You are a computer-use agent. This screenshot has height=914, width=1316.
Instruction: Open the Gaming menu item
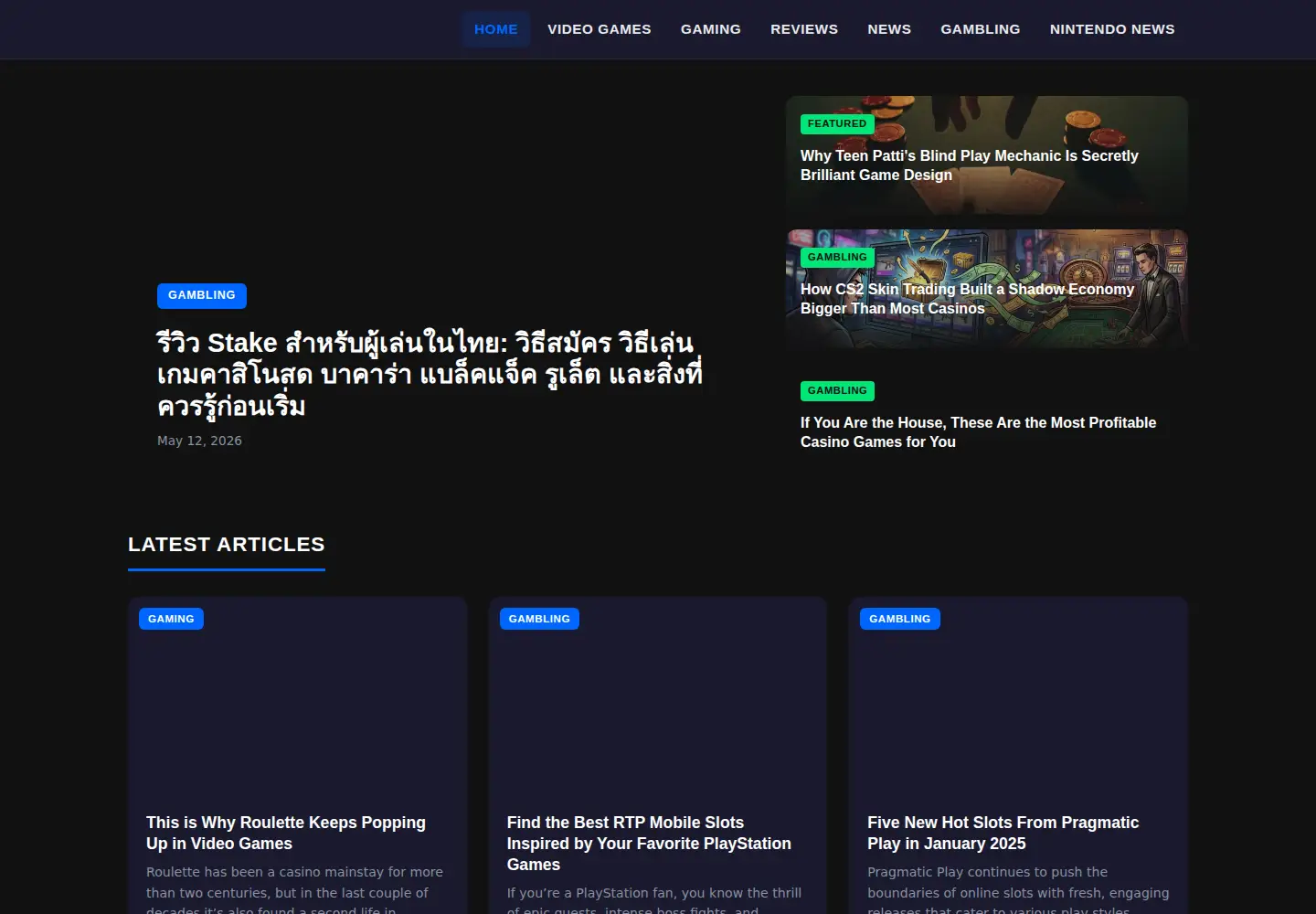[x=710, y=29]
